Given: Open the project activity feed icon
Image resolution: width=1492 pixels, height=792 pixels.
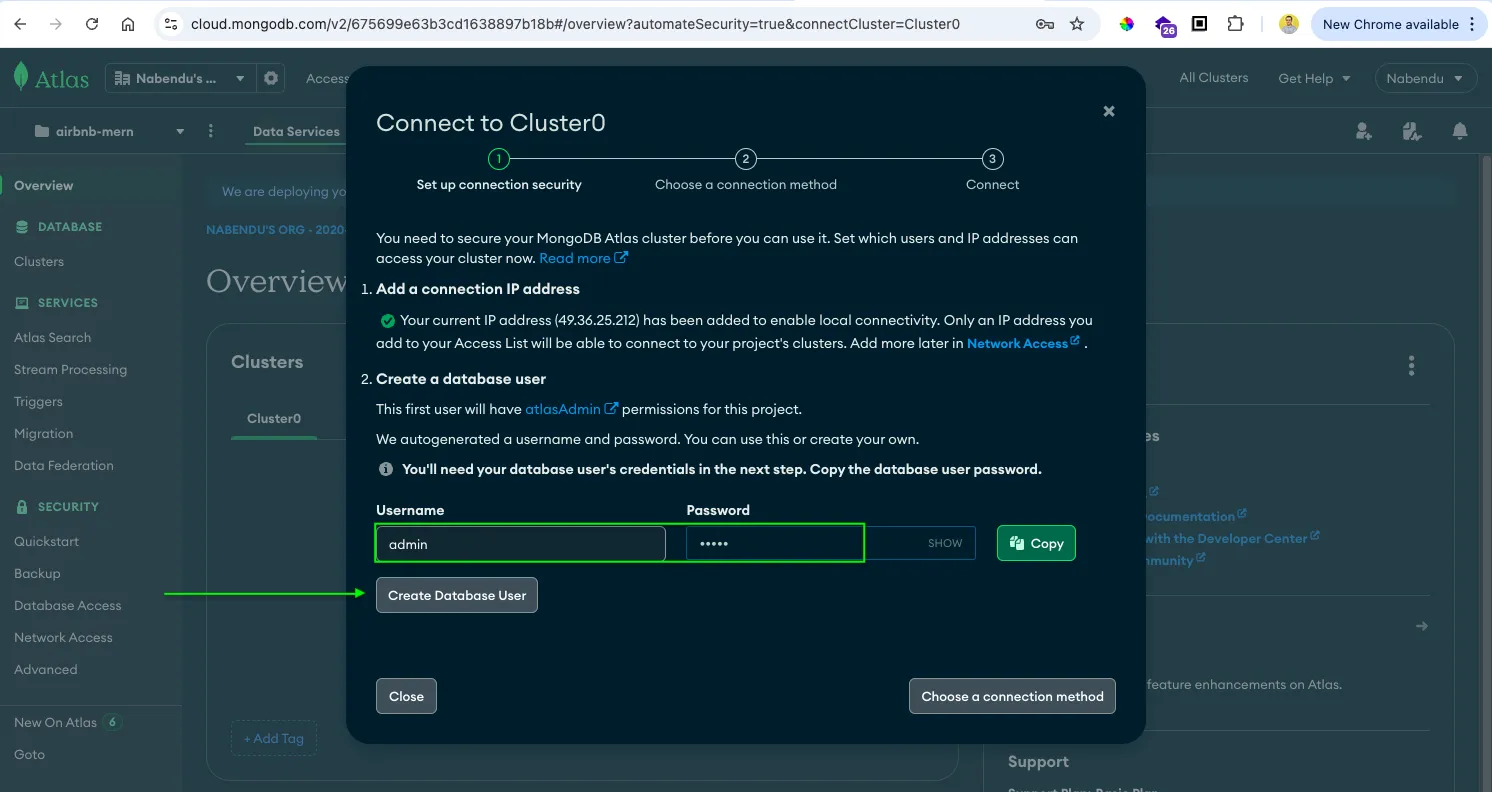Looking at the screenshot, I should click(x=1412, y=131).
